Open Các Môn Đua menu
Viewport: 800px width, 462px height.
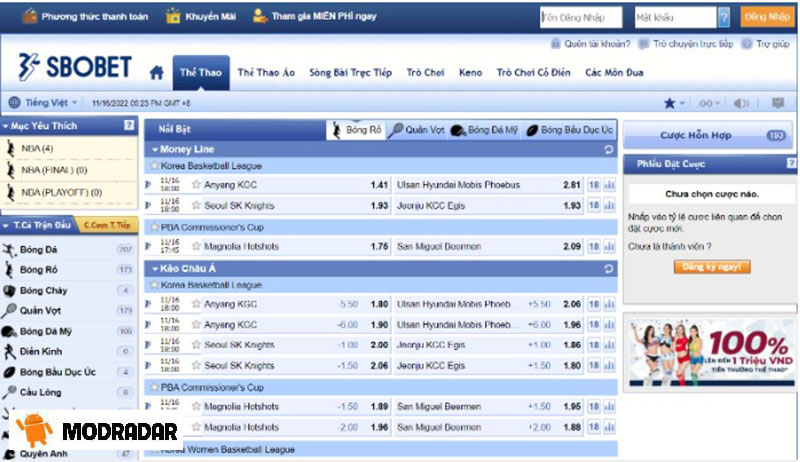614,72
